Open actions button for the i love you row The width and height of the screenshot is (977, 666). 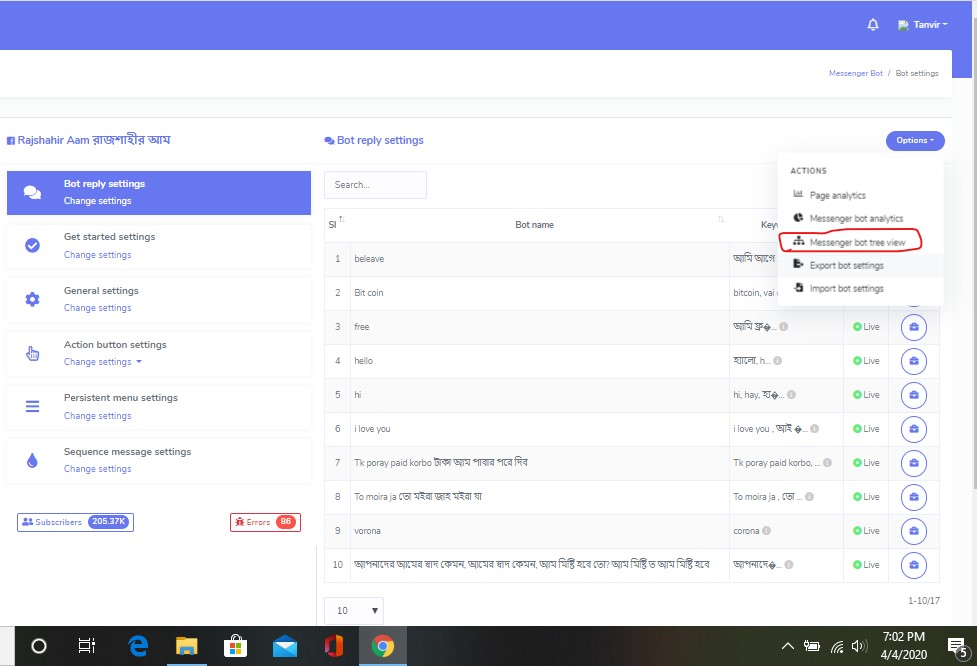(913, 429)
